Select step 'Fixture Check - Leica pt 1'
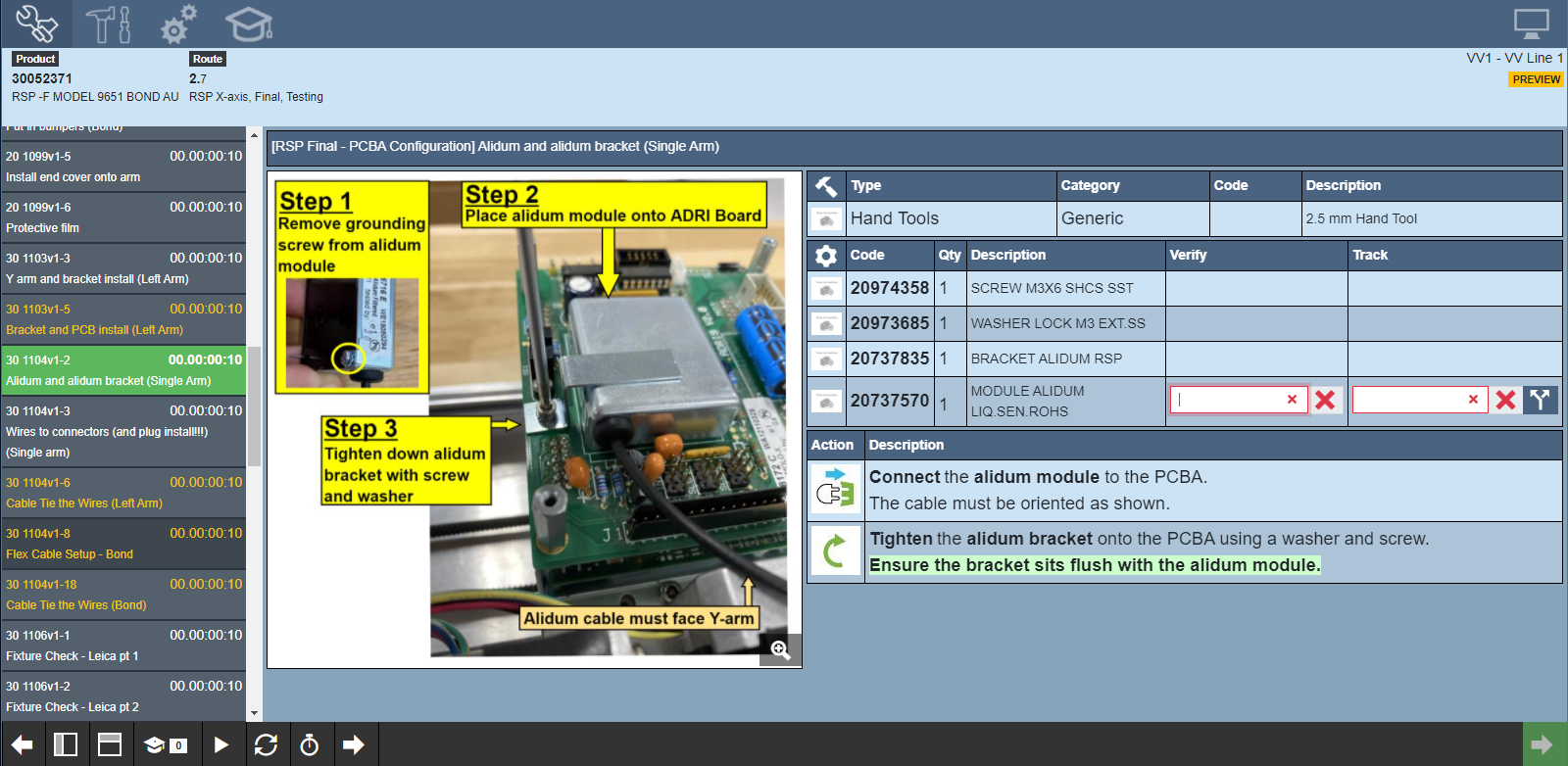This screenshot has height=766, width=1568. 123,646
